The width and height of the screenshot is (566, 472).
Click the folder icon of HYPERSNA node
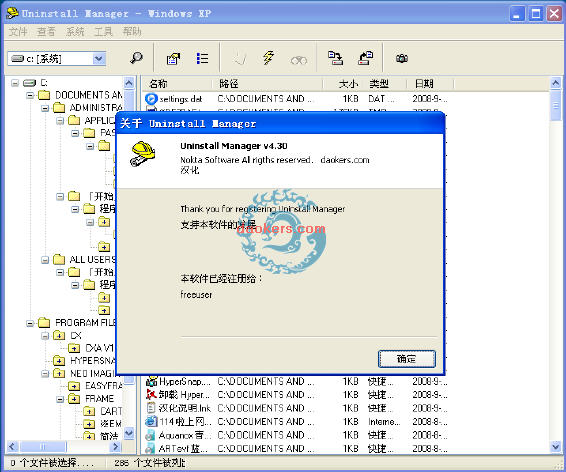[x=59, y=360]
